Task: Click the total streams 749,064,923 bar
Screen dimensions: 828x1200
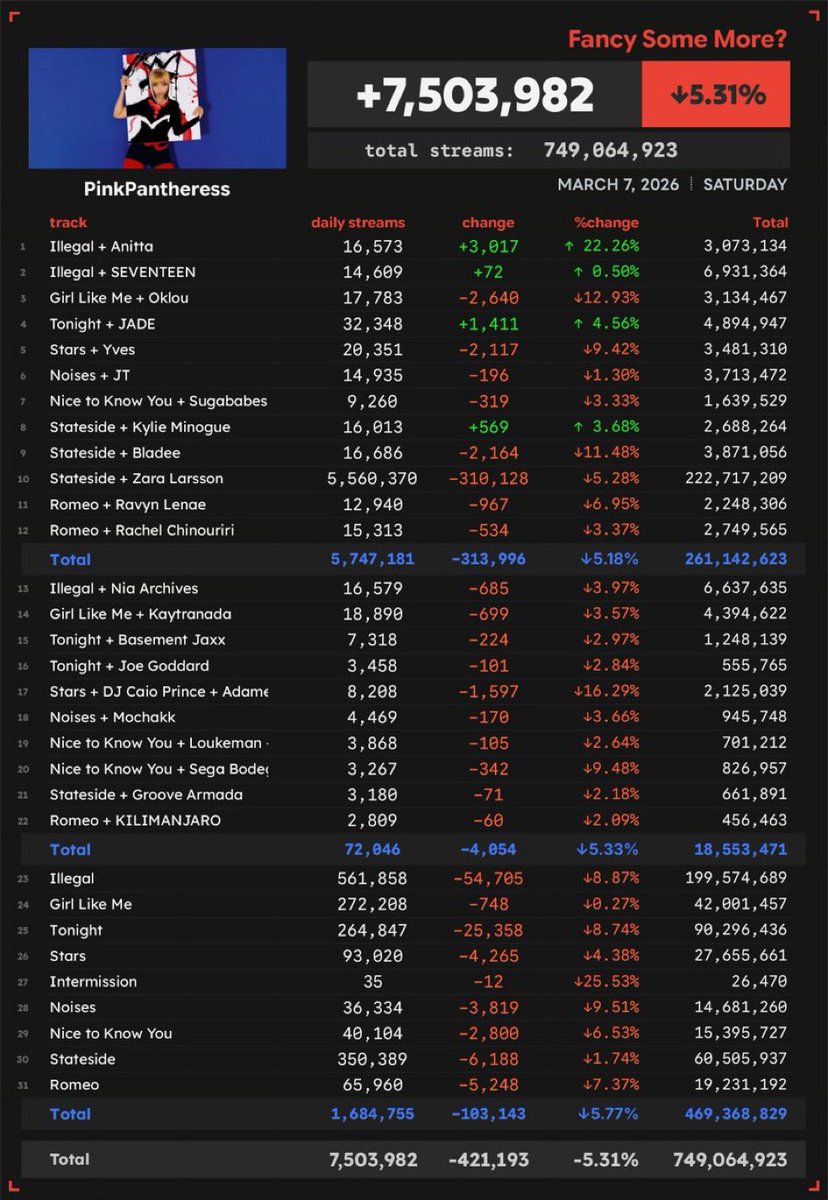Action: pyautogui.click(x=548, y=151)
